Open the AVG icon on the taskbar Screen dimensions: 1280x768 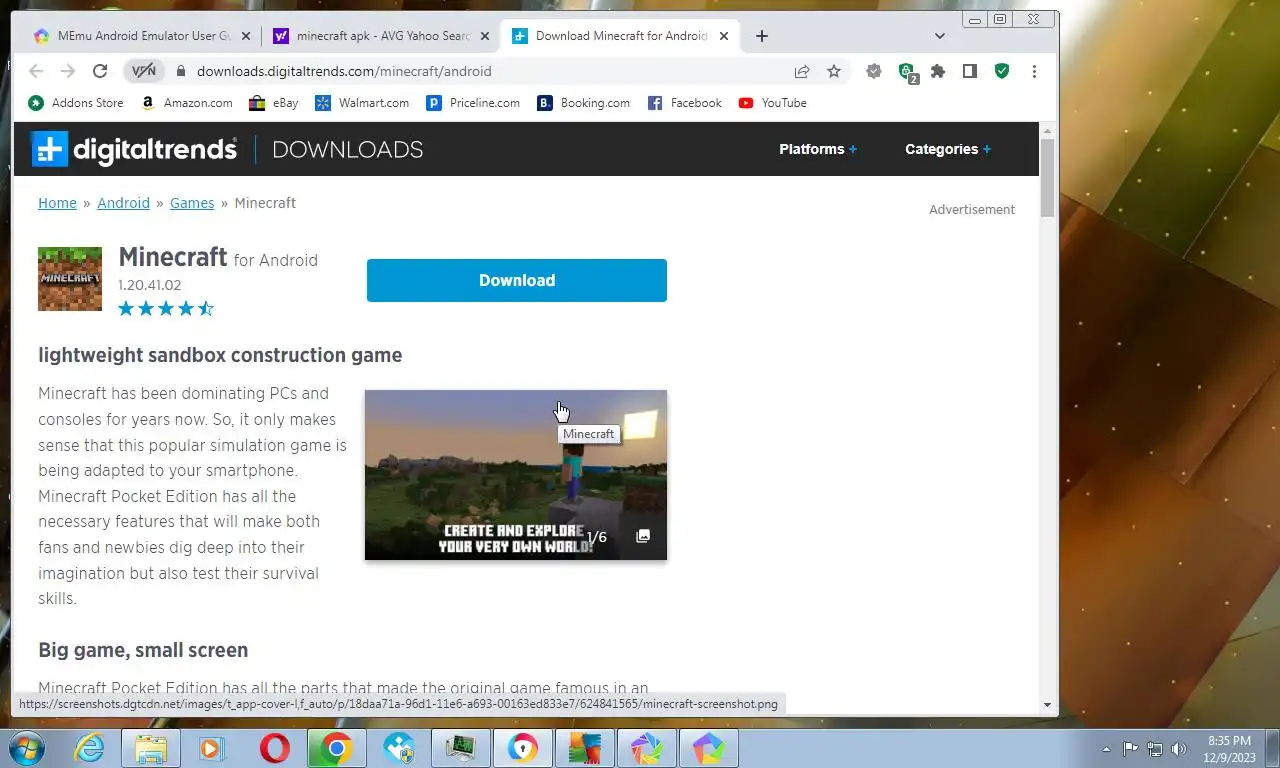584,748
